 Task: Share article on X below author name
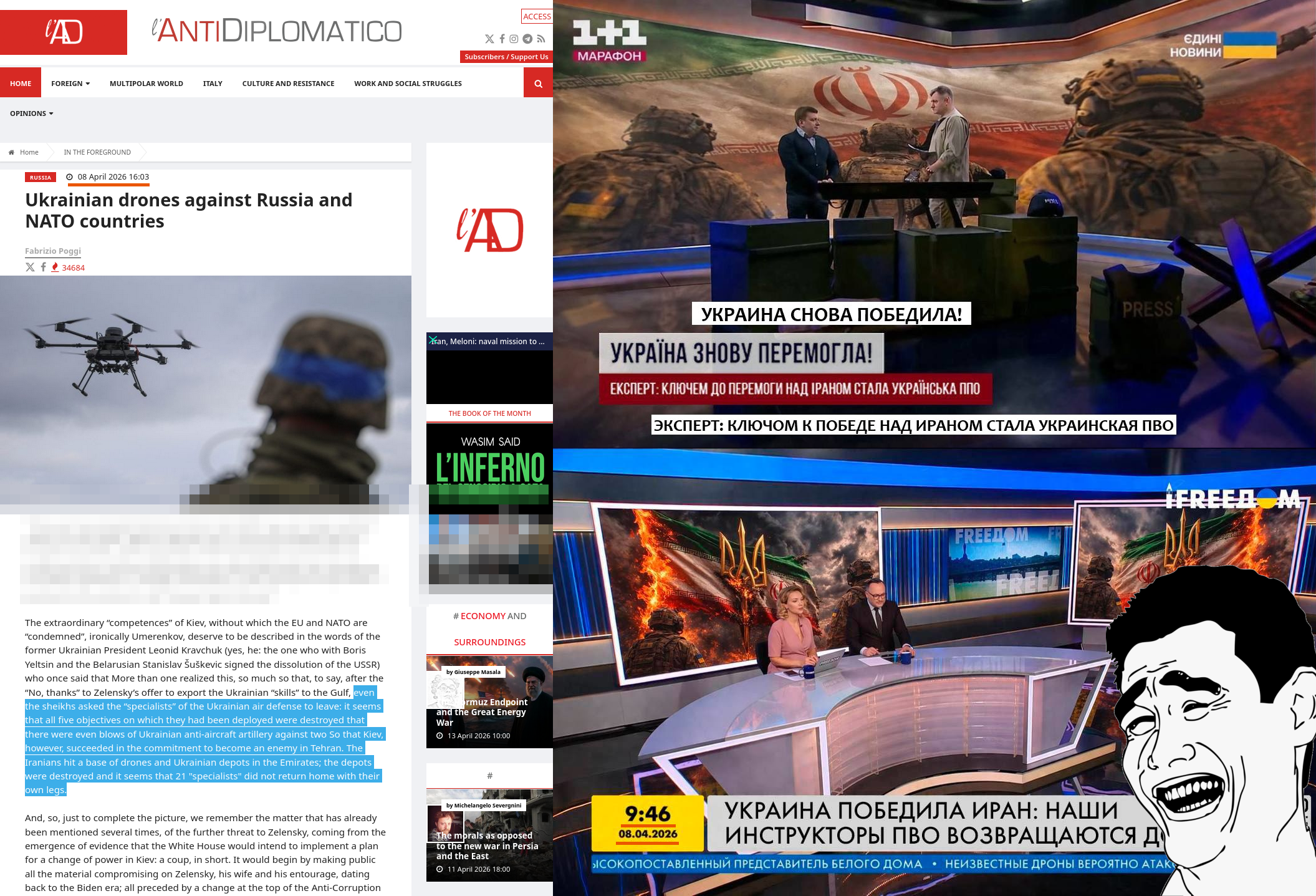(30, 267)
